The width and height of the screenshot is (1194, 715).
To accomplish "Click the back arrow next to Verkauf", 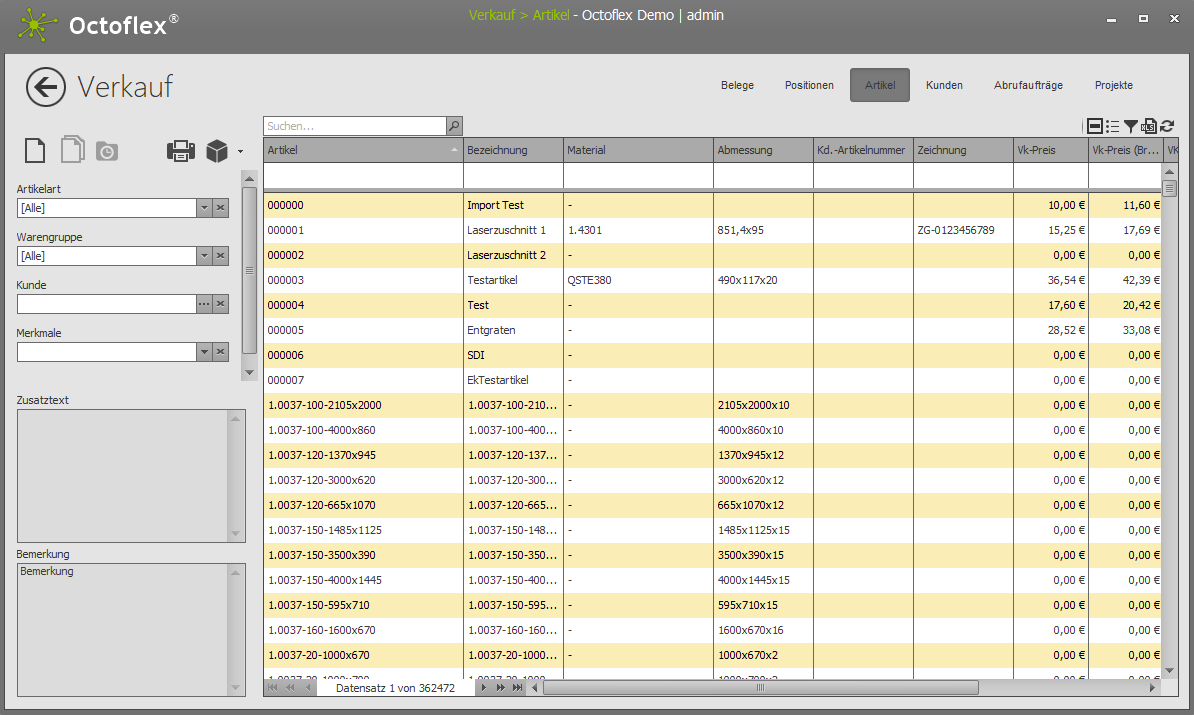I will (x=46, y=87).
